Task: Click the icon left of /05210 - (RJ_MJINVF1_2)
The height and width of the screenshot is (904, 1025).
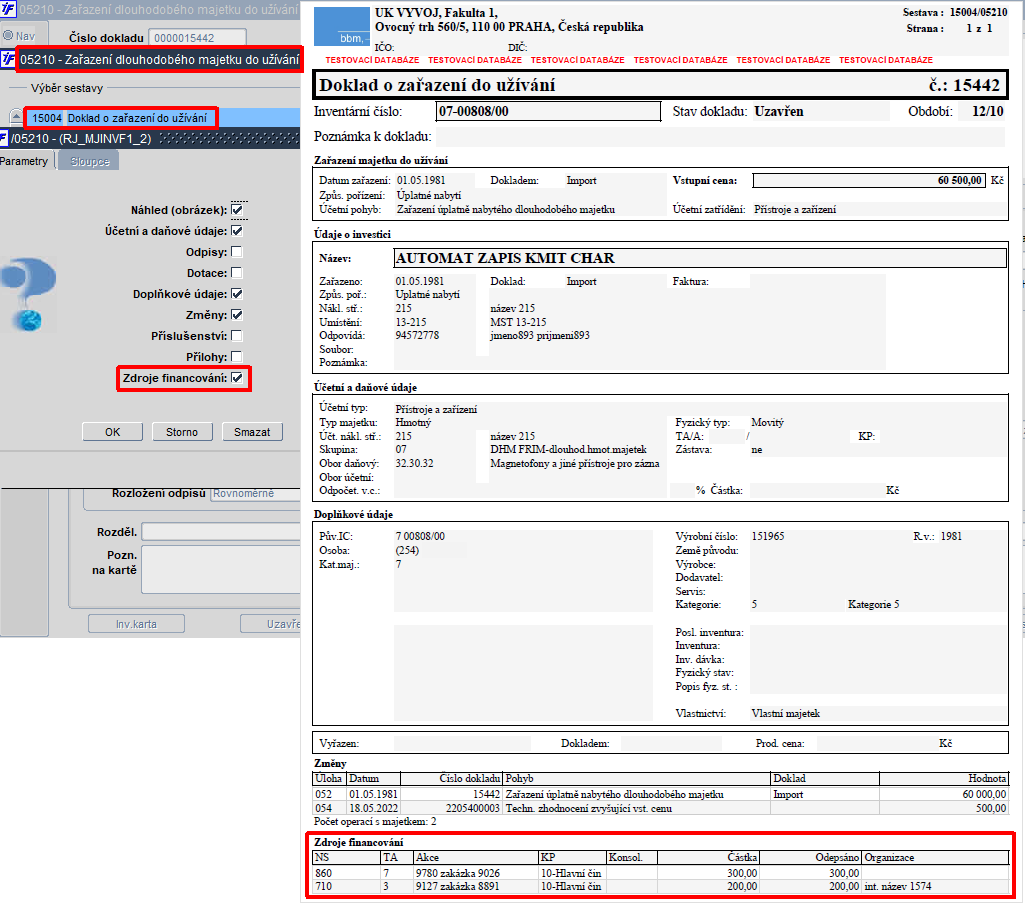Action: click(x=4, y=138)
